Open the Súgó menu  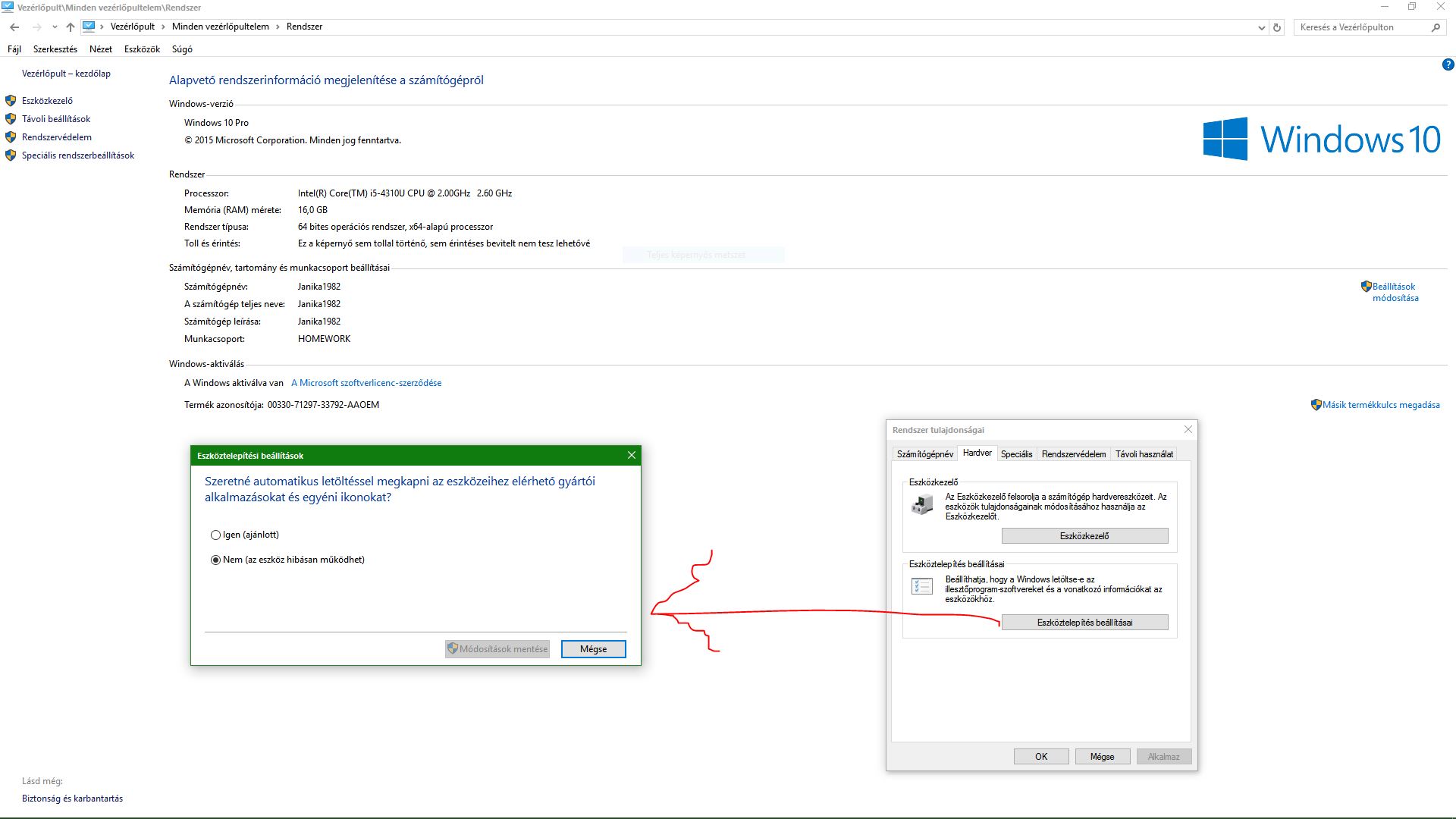182,49
